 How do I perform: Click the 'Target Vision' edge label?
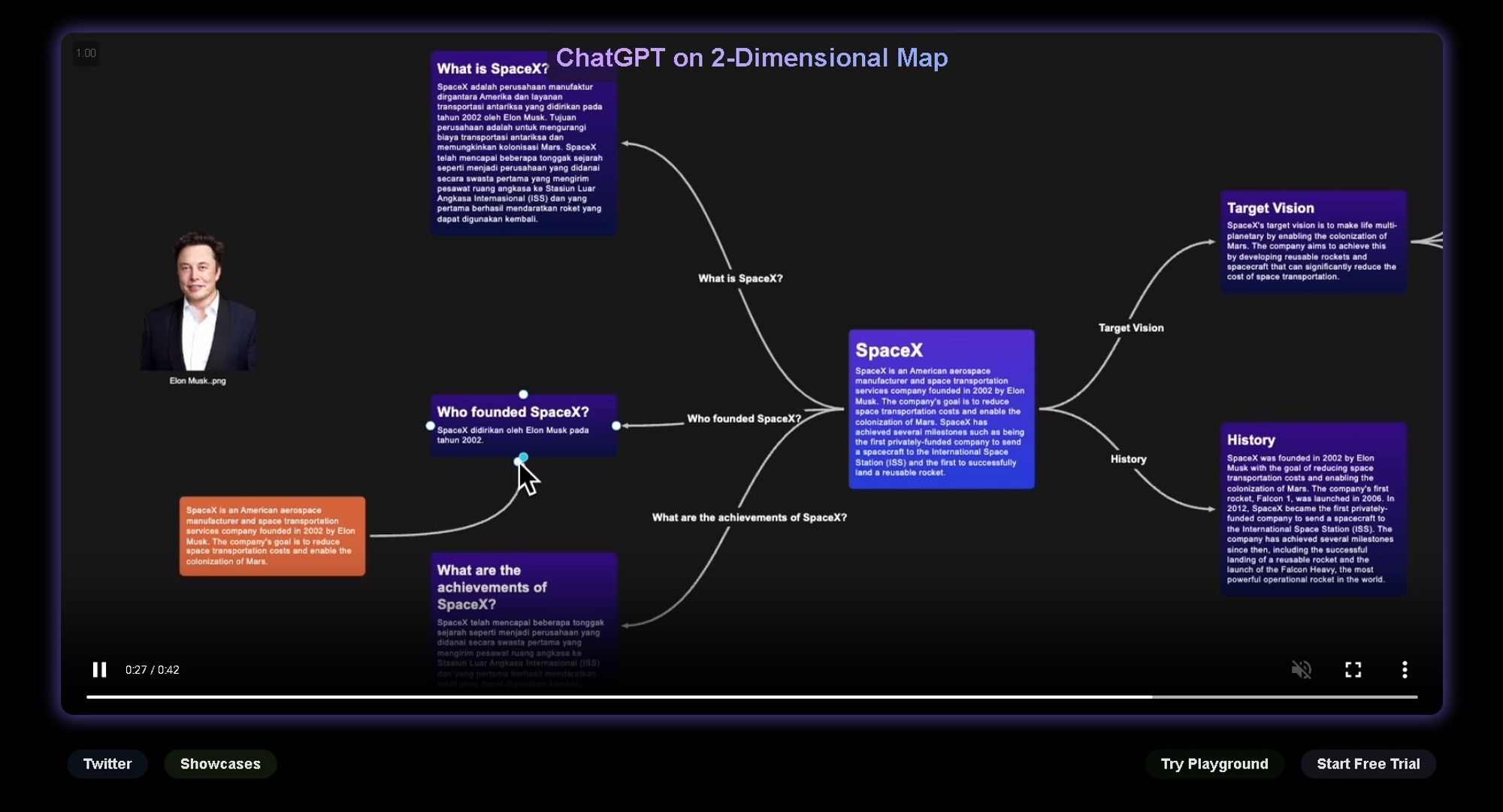[1131, 328]
